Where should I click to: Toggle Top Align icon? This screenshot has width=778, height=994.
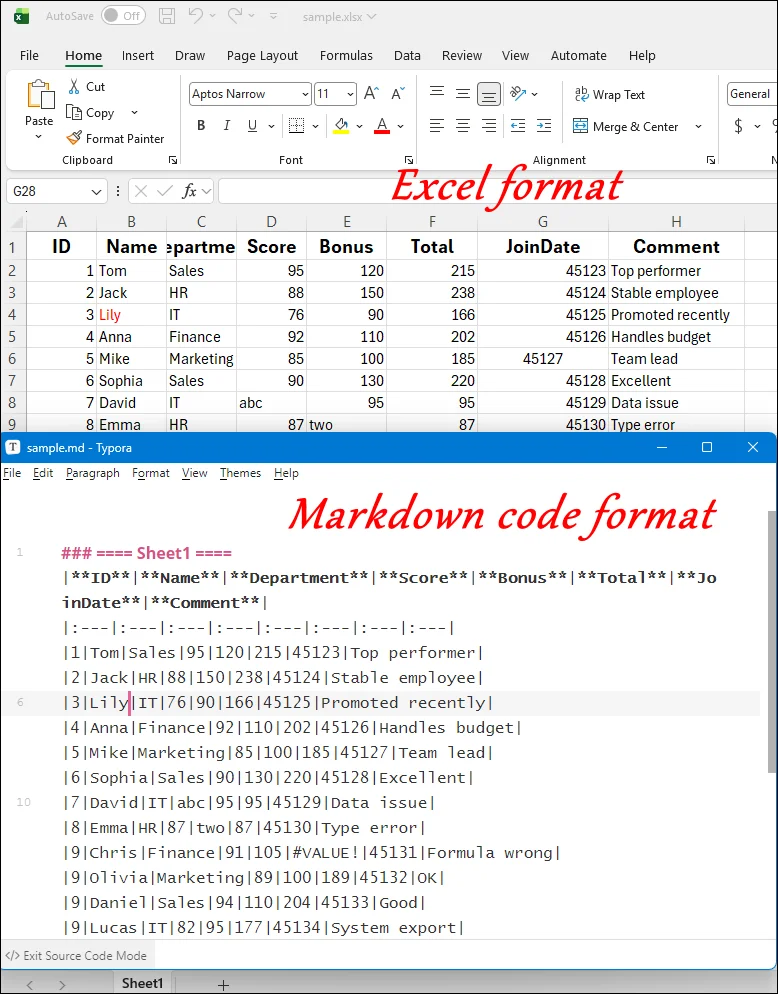[437, 94]
